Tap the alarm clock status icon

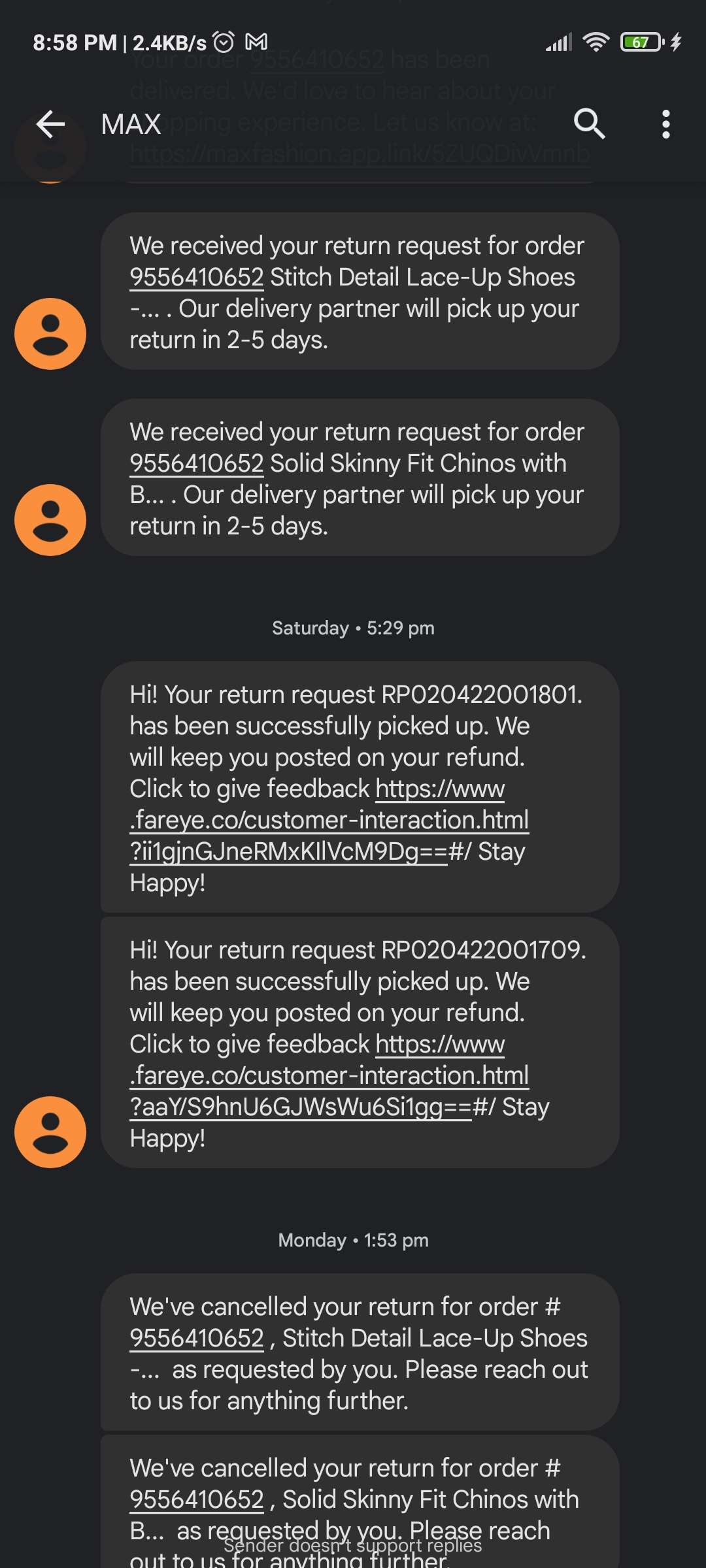coord(224,42)
